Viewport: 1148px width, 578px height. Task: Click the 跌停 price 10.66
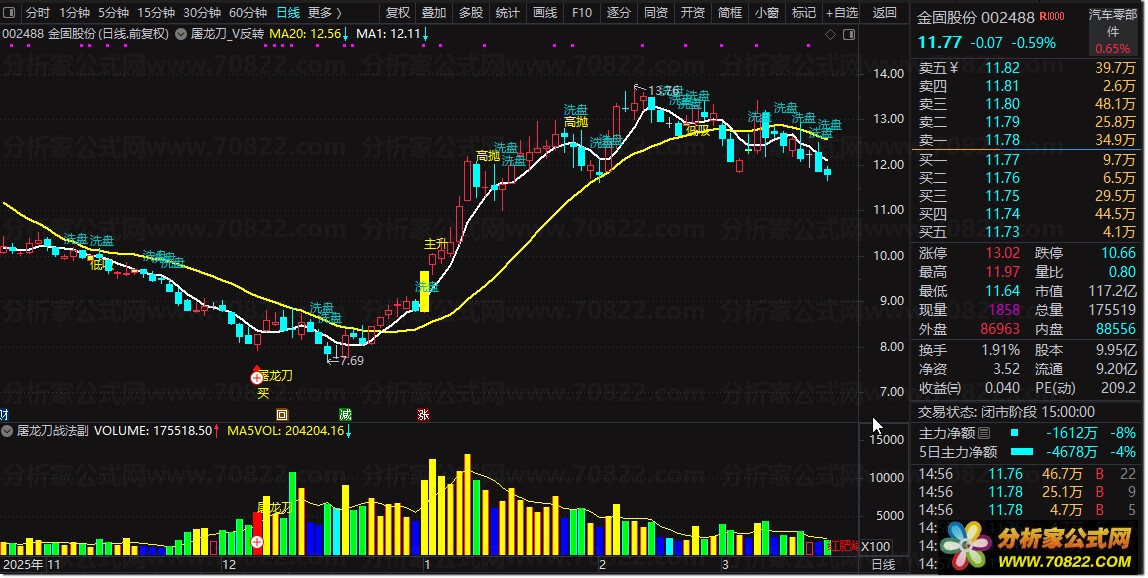click(1119, 253)
